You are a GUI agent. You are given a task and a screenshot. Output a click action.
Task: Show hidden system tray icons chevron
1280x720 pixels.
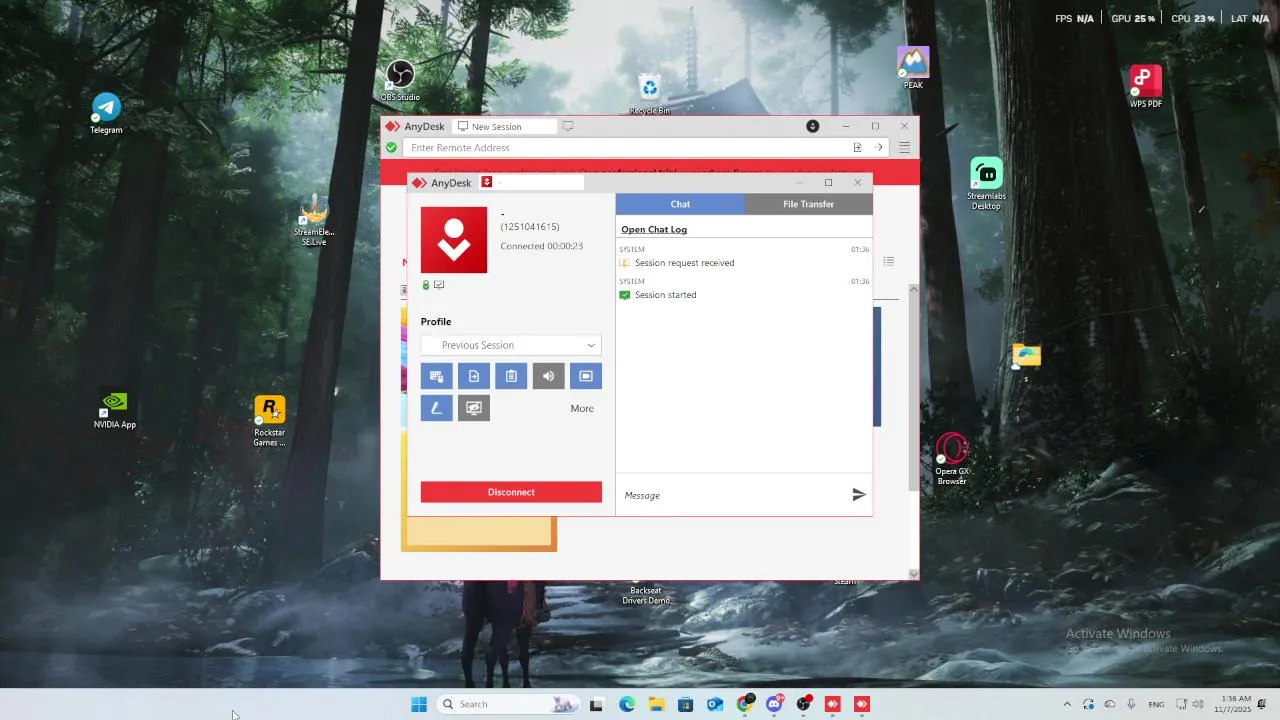(1067, 704)
